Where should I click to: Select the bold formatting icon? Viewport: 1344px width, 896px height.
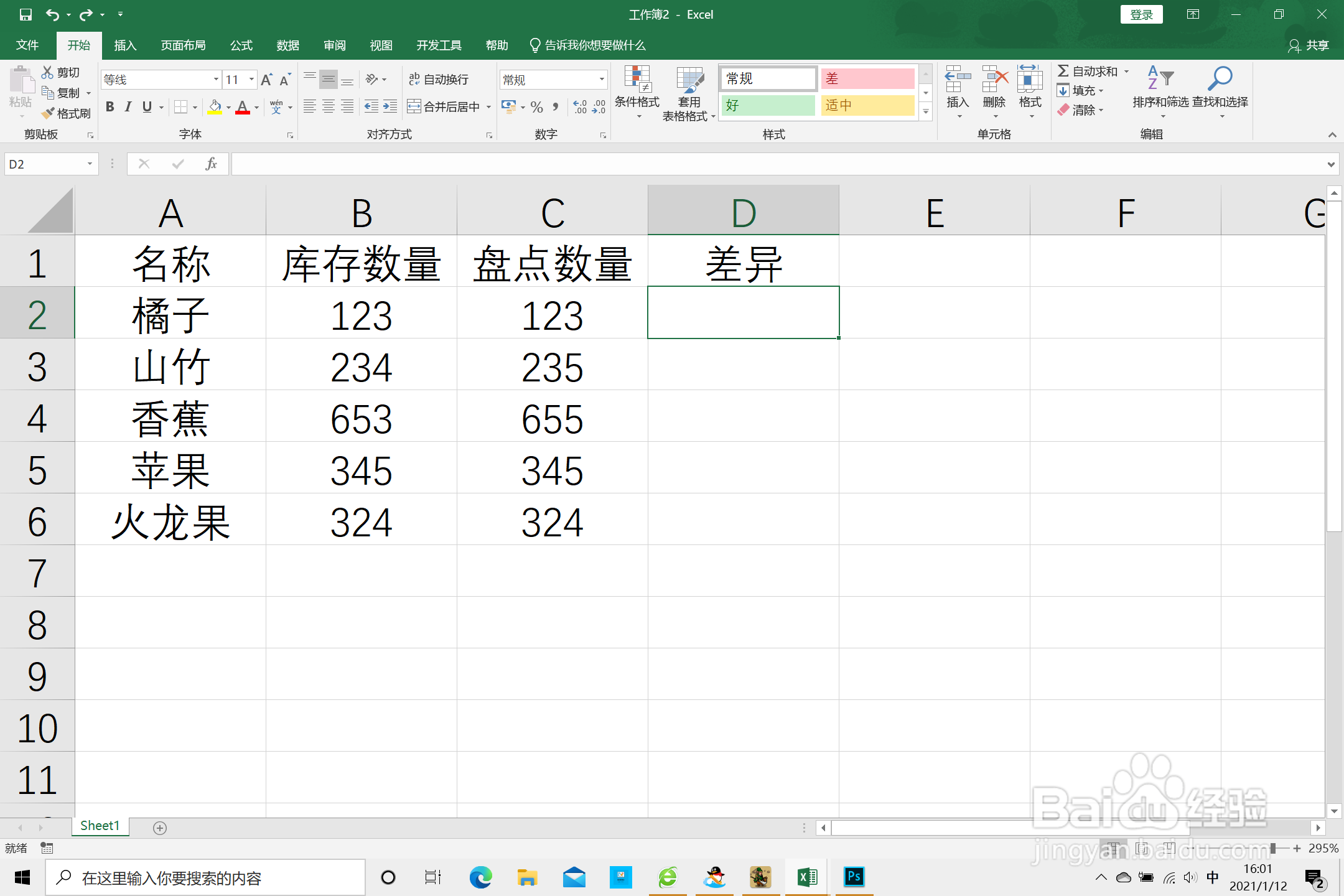(110, 106)
